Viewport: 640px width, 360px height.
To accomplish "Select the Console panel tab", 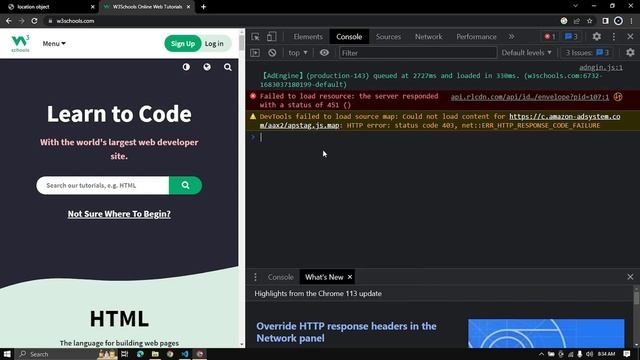I will point(349,37).
